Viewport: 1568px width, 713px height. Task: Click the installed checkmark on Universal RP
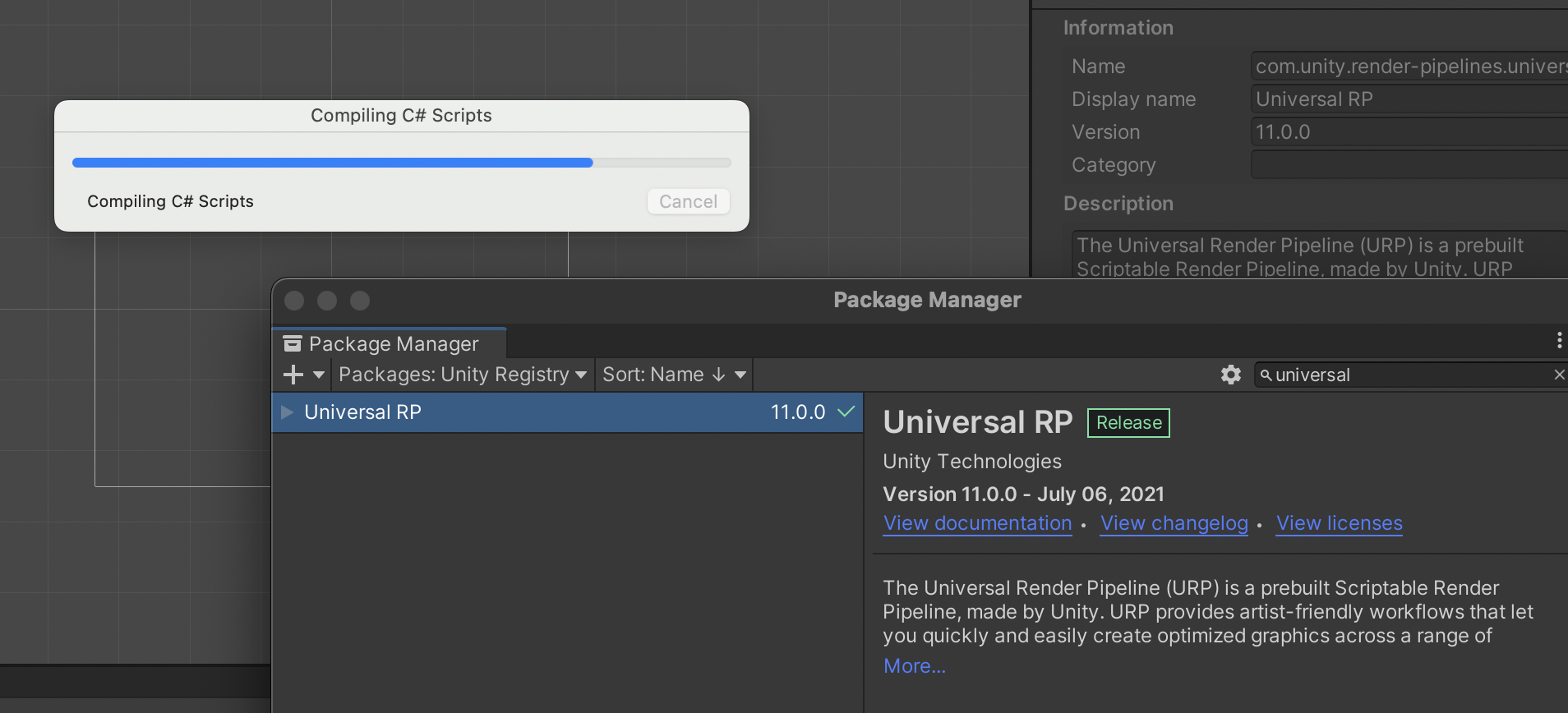pyautogui.click(x=846, y=412)
